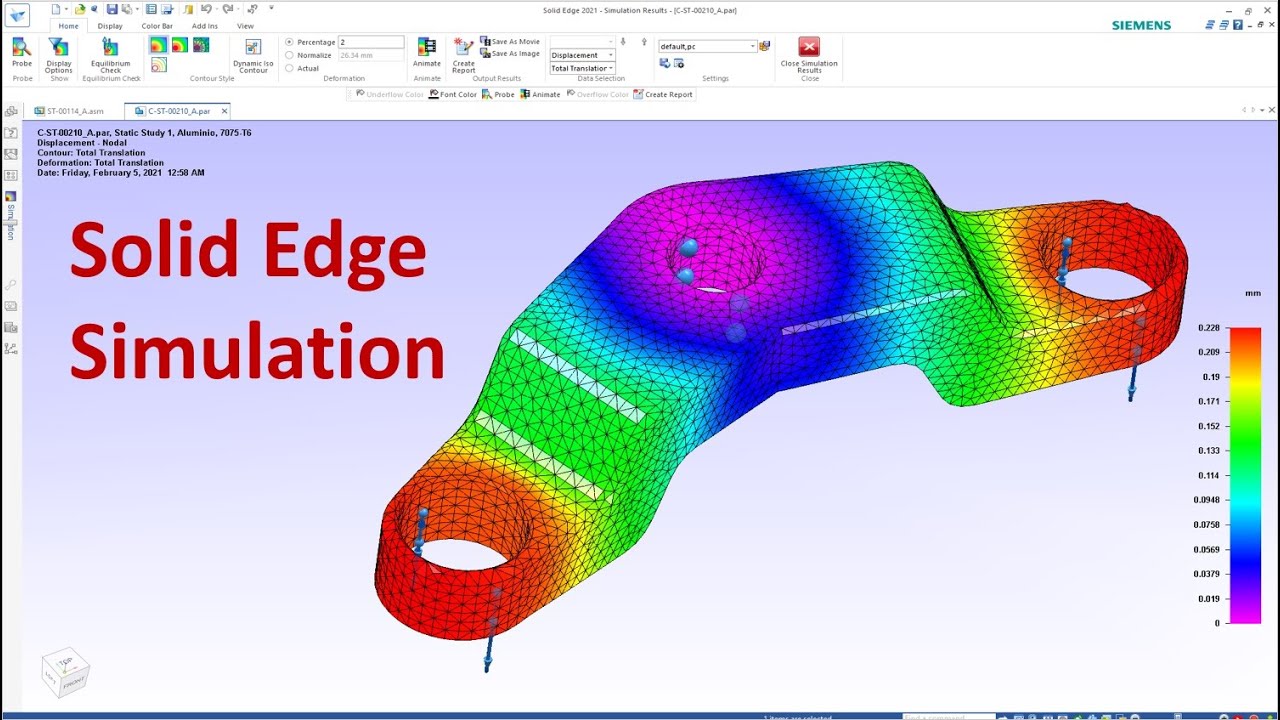Click the Open folder icon
The width and height of the screenshot is (1280, 720).
pyautogui.click(x=80, y=9)
